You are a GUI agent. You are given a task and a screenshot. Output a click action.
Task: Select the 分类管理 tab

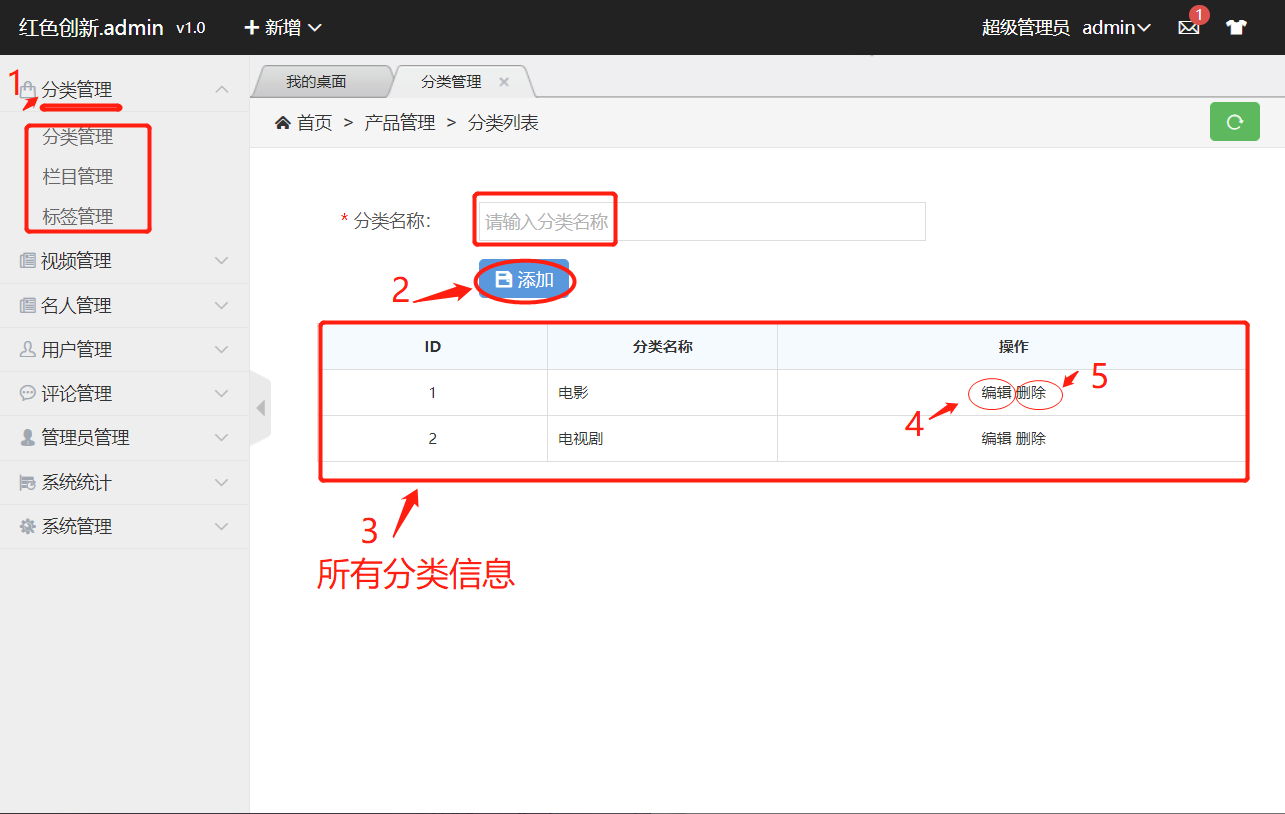point(451,82)
